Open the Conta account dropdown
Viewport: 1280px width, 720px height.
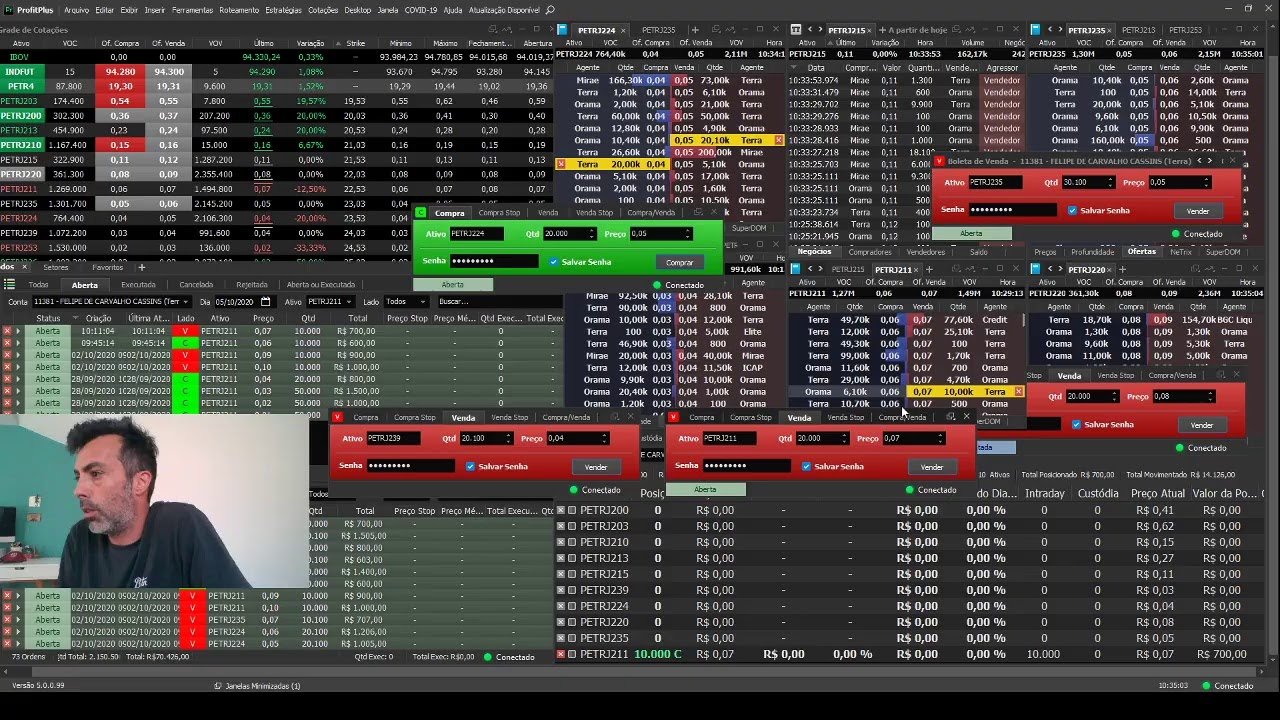185,301
